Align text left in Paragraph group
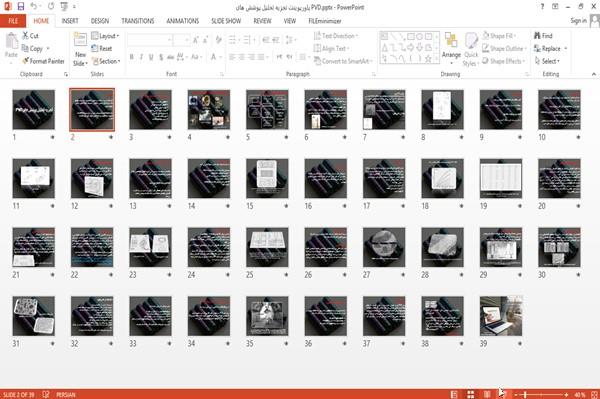 (x=232, y=57)
